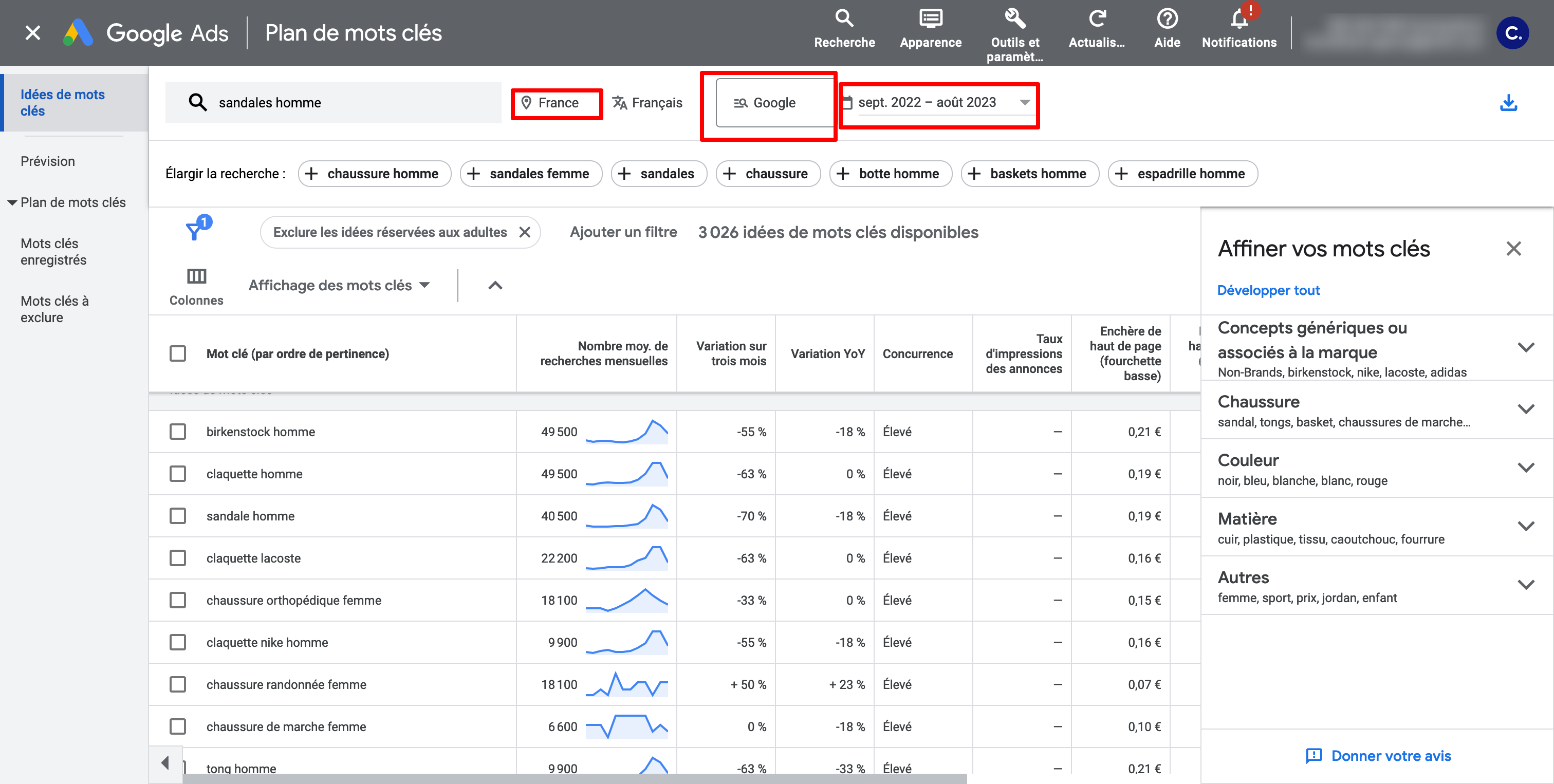Expand the Autres refine section

click(x=1525, y=584)
